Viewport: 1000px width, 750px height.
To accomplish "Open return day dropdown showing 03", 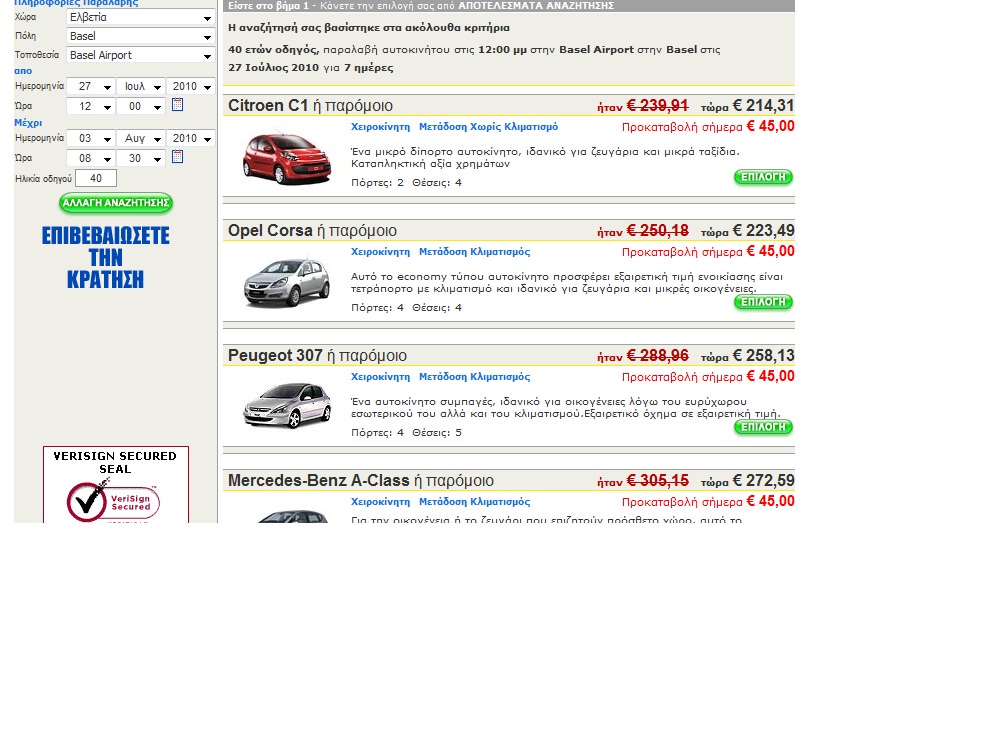I will [x=91, y=138].
